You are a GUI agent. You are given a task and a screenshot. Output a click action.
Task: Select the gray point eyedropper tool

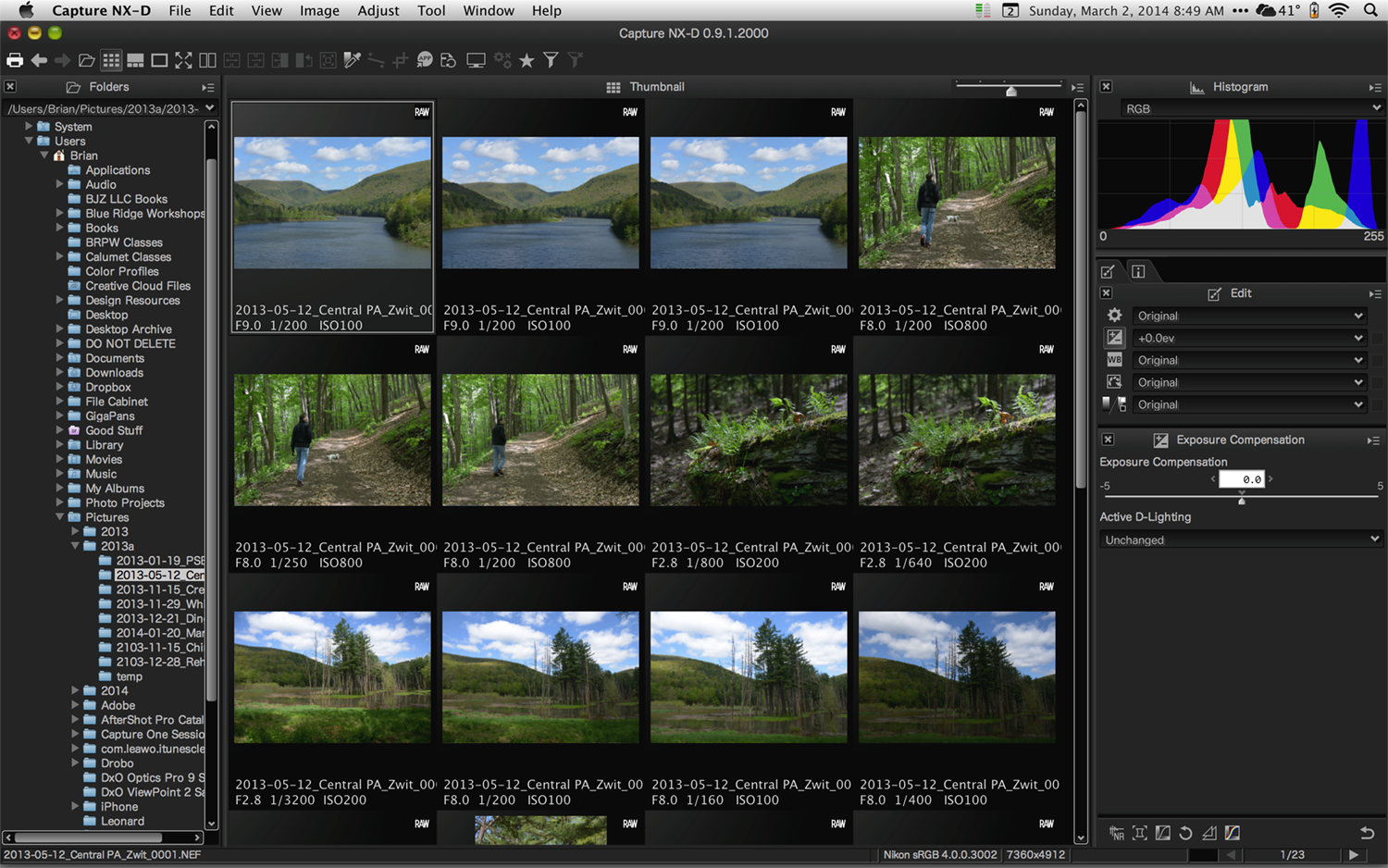(352, 60)
